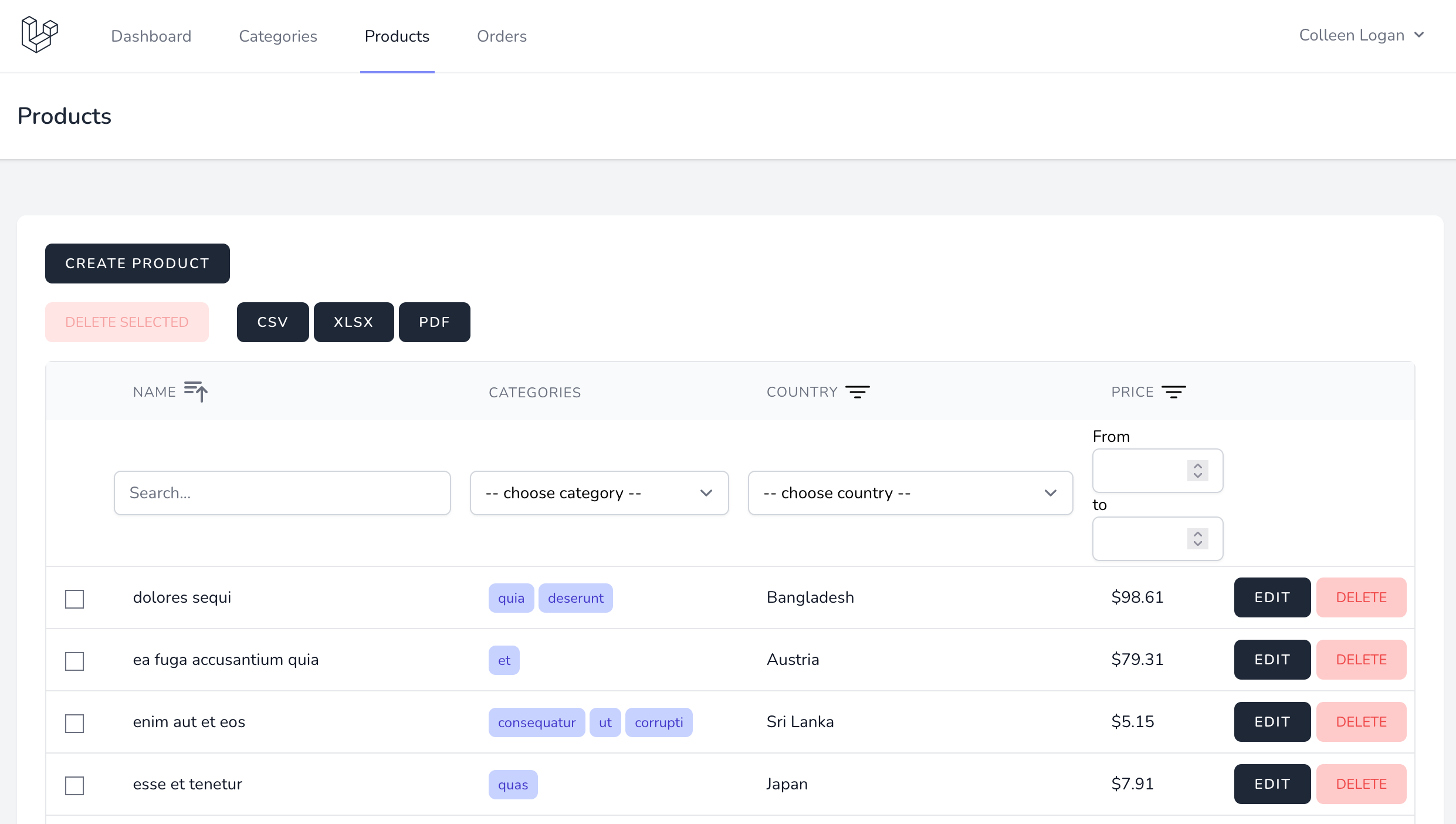Image resolution: width=1456 pixels, height=824 pixels.
Task: Click the Name column sort icon
Action: pyautogui.click(x=196, y=391)
